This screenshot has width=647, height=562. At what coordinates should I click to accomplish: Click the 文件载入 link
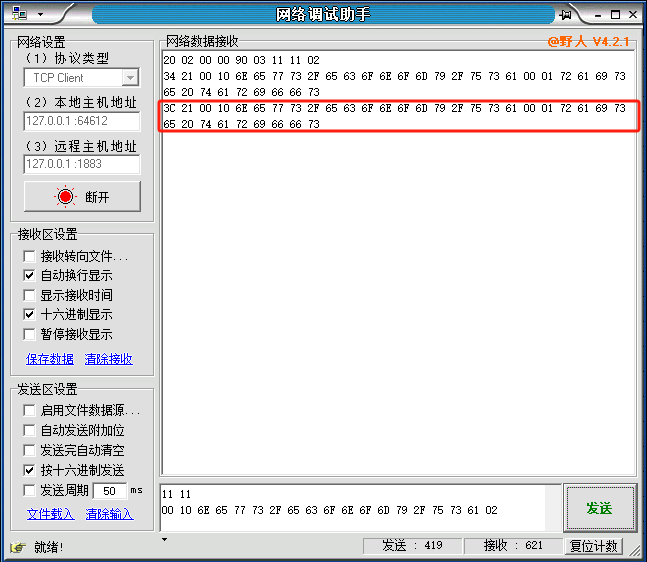(50, 514)
